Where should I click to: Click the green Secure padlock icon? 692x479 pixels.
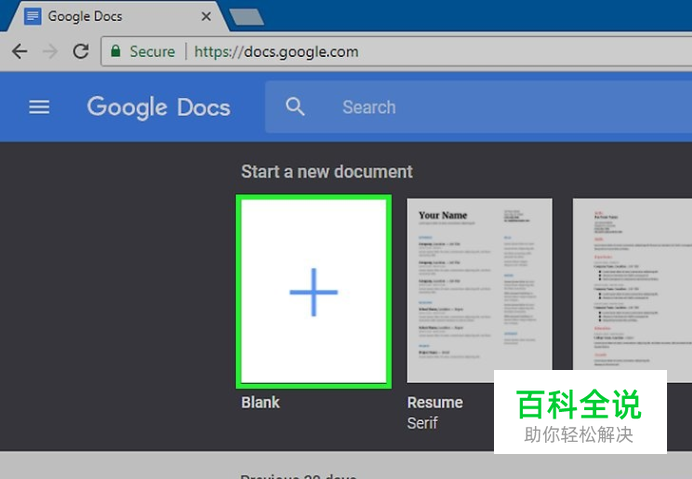[116, 51]
